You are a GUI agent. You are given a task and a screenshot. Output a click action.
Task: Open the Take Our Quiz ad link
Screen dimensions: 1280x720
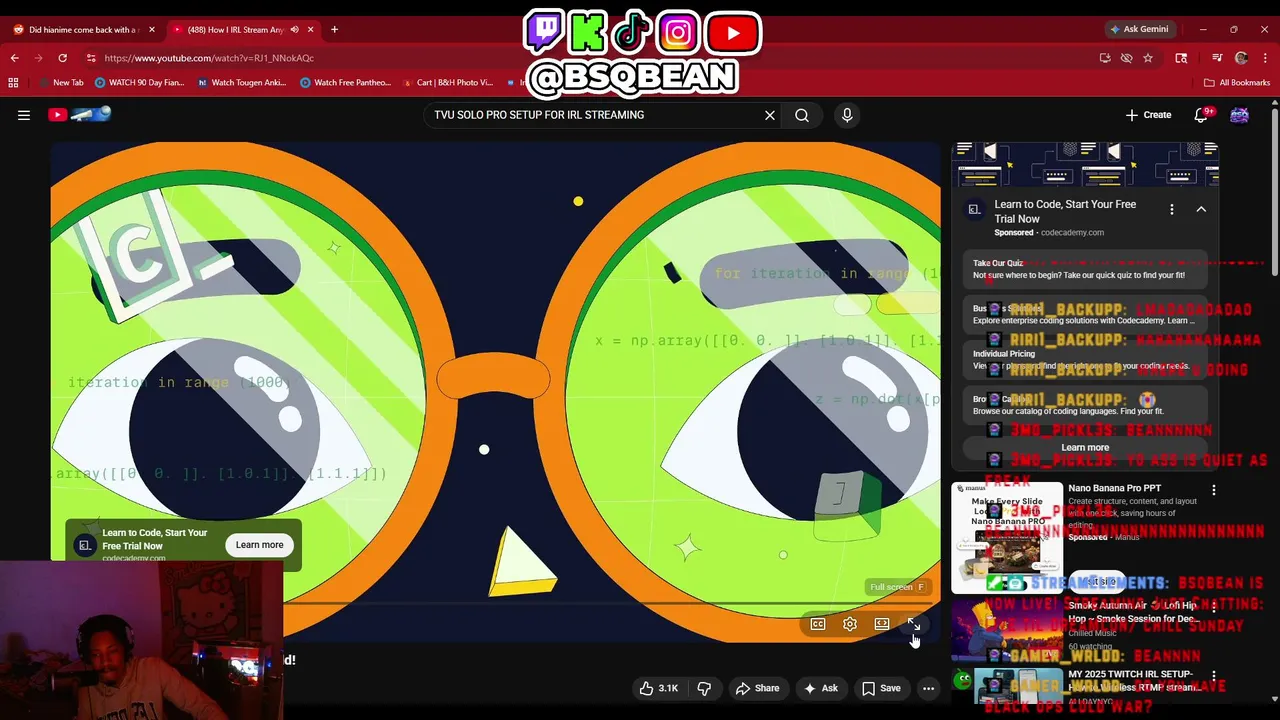click(1085, 269)
